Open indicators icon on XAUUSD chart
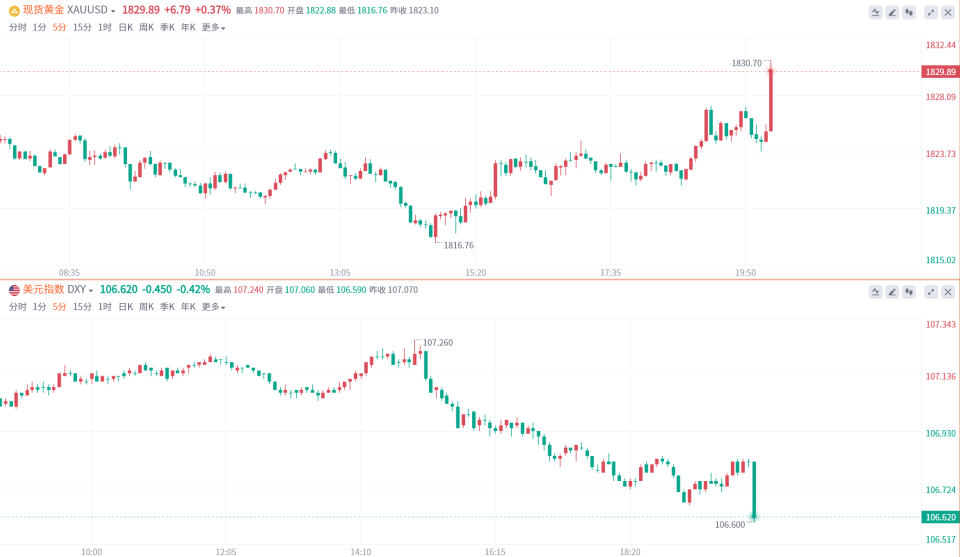Screen dimensions: 960x557 pyautogui.click(x=876, y=12)
